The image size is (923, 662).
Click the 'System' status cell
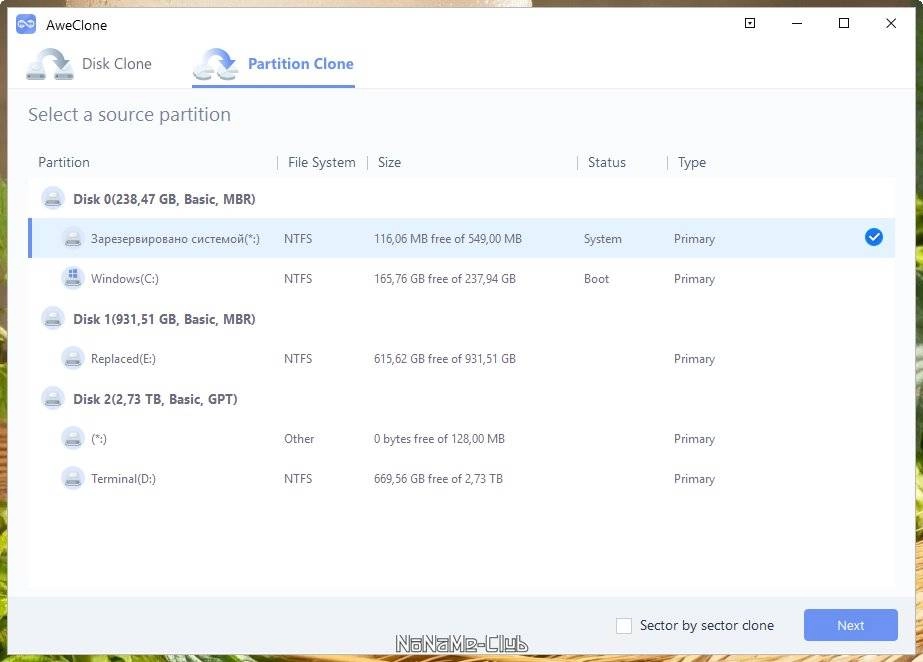click(x=603, y=239)
